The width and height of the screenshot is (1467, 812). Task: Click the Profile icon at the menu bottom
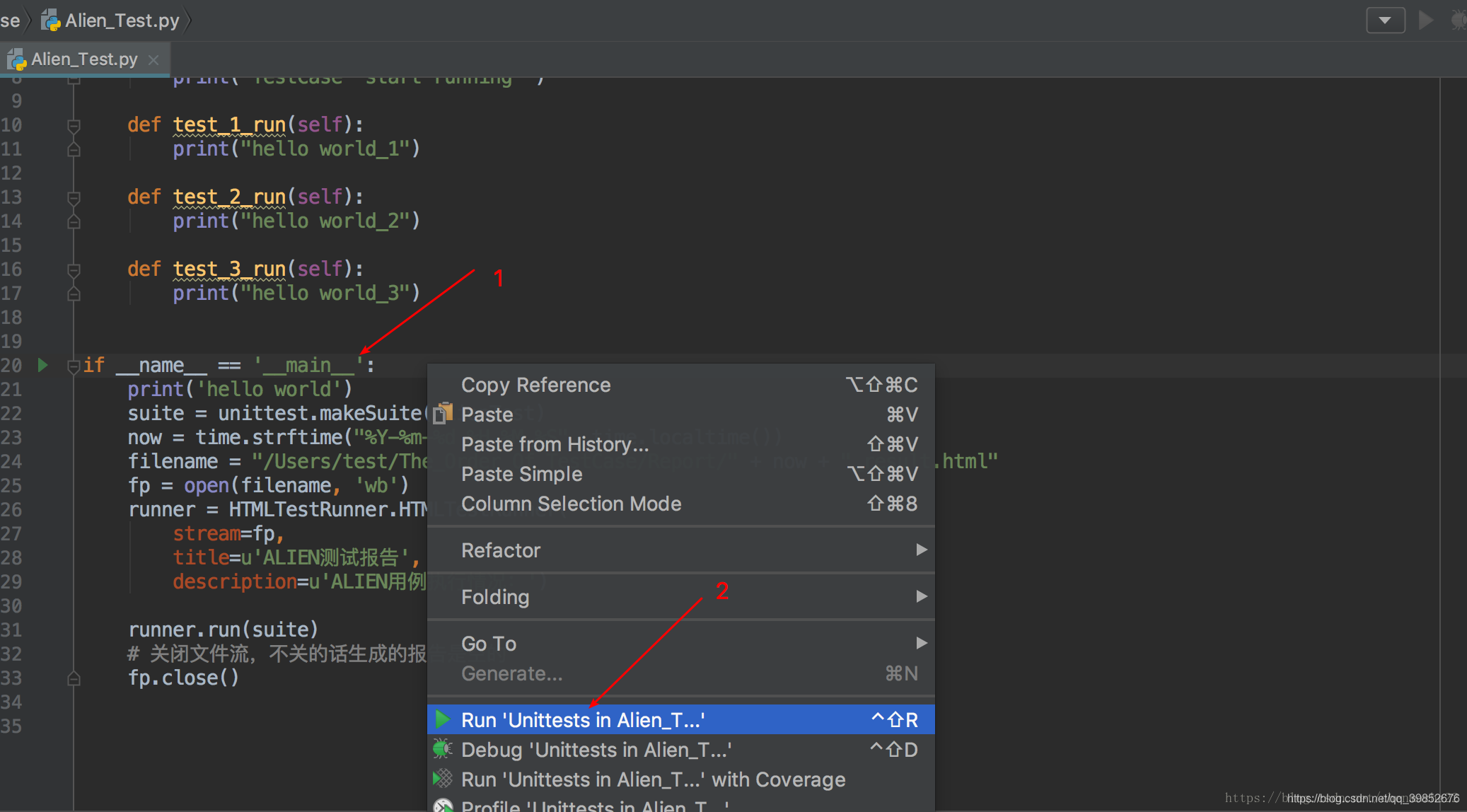pyautogui.click(x=443, y=806)
